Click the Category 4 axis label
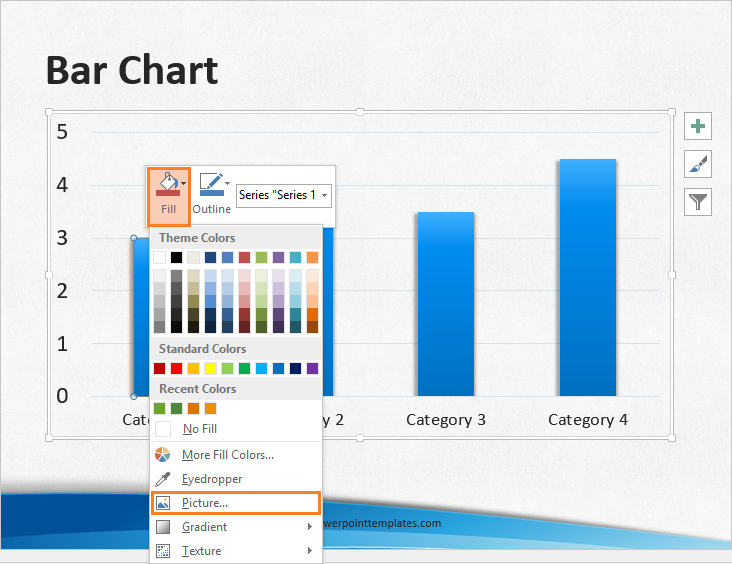The height and width of the screenshot is (564, 732). [588, 420]
